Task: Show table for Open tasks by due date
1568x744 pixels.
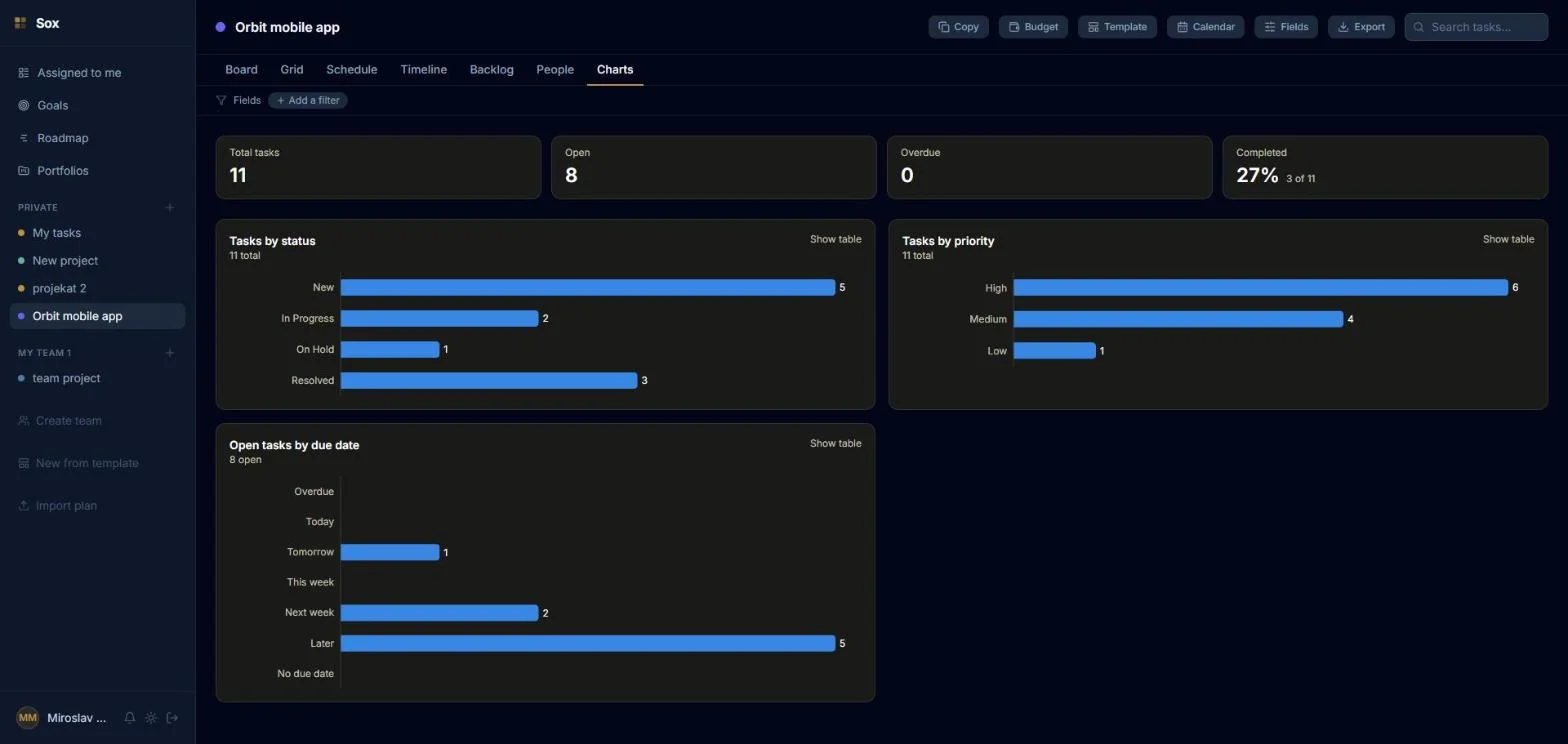Action: [836, 443]
